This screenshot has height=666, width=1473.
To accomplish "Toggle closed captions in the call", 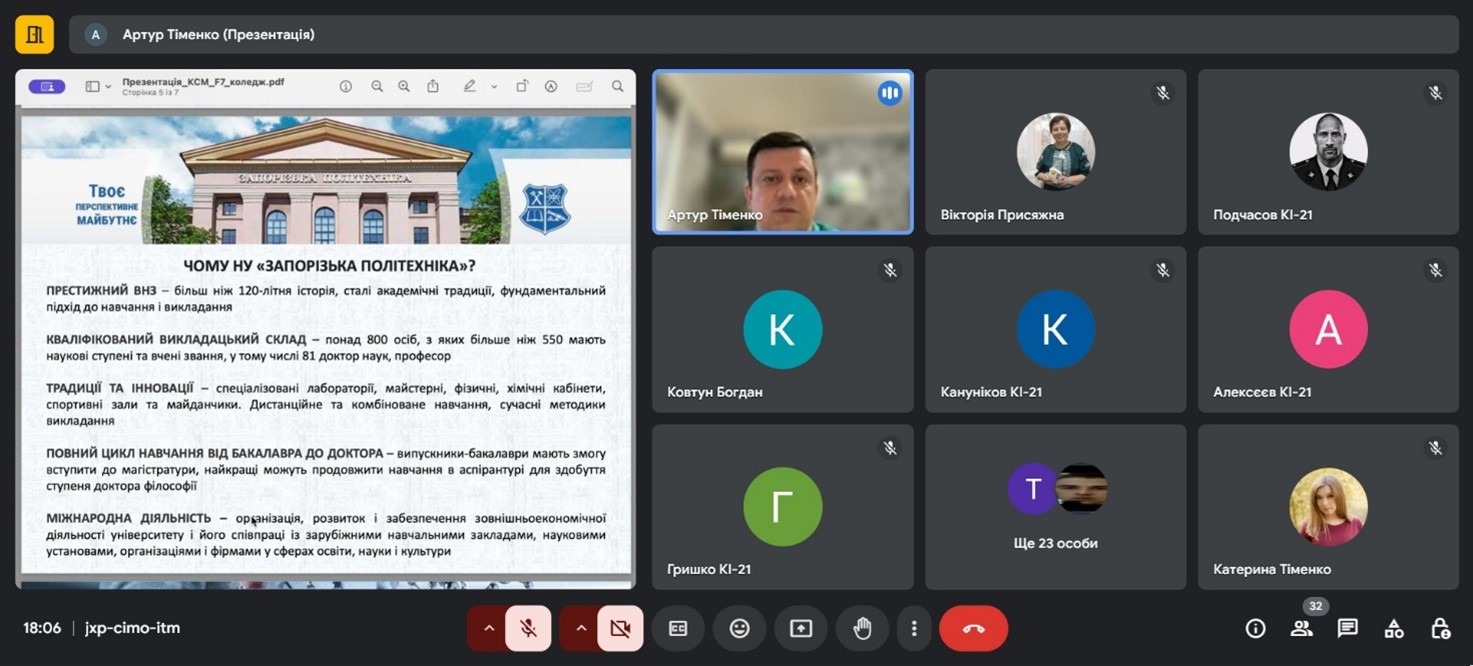I will [678, 628].
